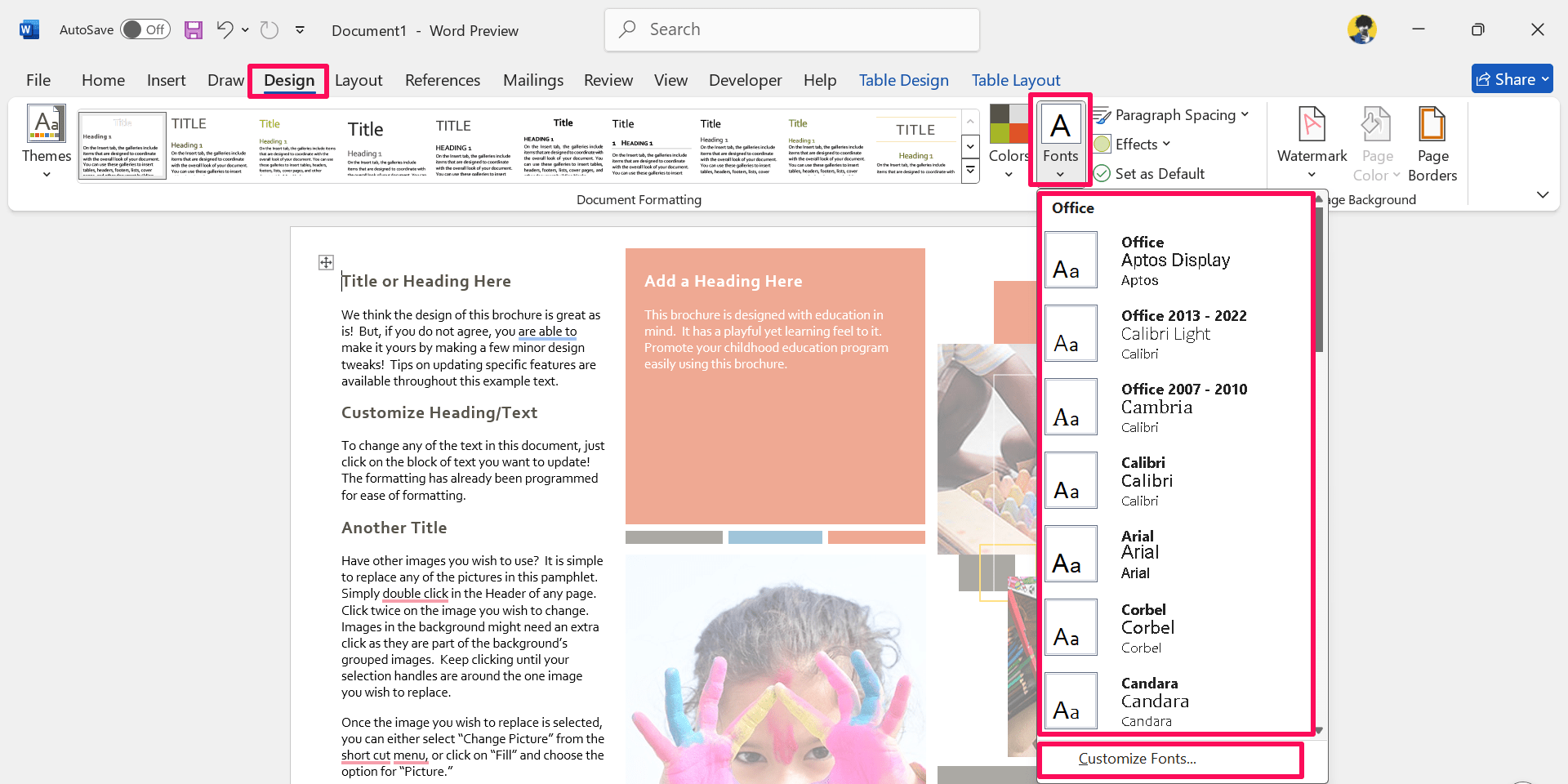Click the 'Customize Heading/Text' heading
The image size is (1568, 784).
pos(439,413)
